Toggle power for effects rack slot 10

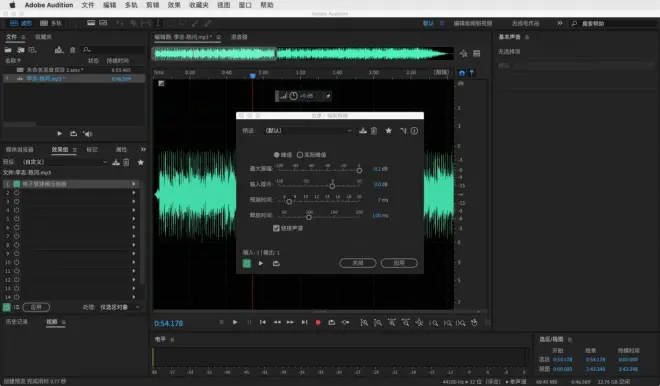[x=16, y=262]
